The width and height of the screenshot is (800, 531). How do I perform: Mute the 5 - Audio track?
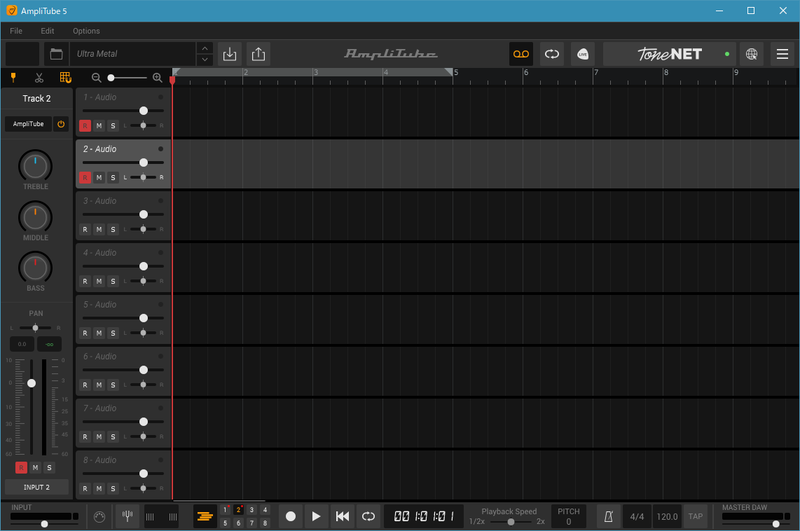(x=99, y=333)
